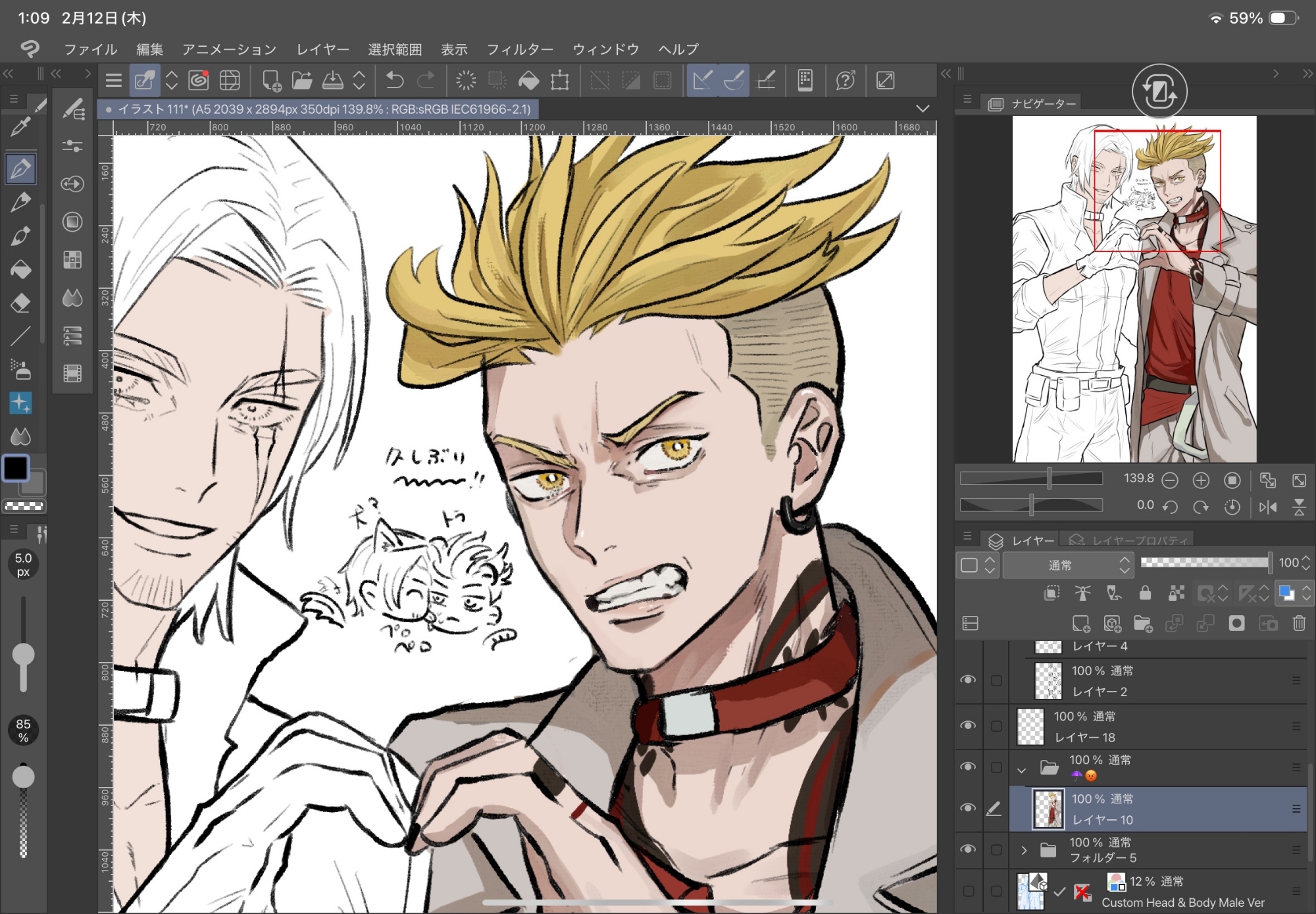Select the Eraser tool in the tool palette
This screenshot has width=1316, height=914.
20,303
